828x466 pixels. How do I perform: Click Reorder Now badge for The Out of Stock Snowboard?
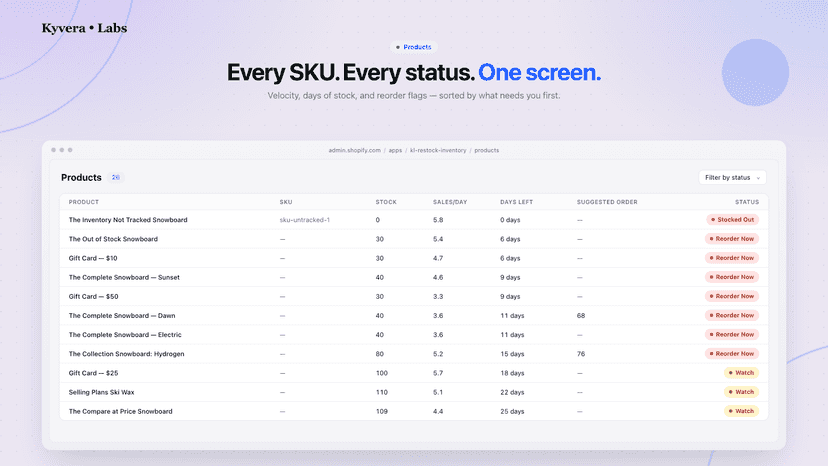tap(732, 239)
